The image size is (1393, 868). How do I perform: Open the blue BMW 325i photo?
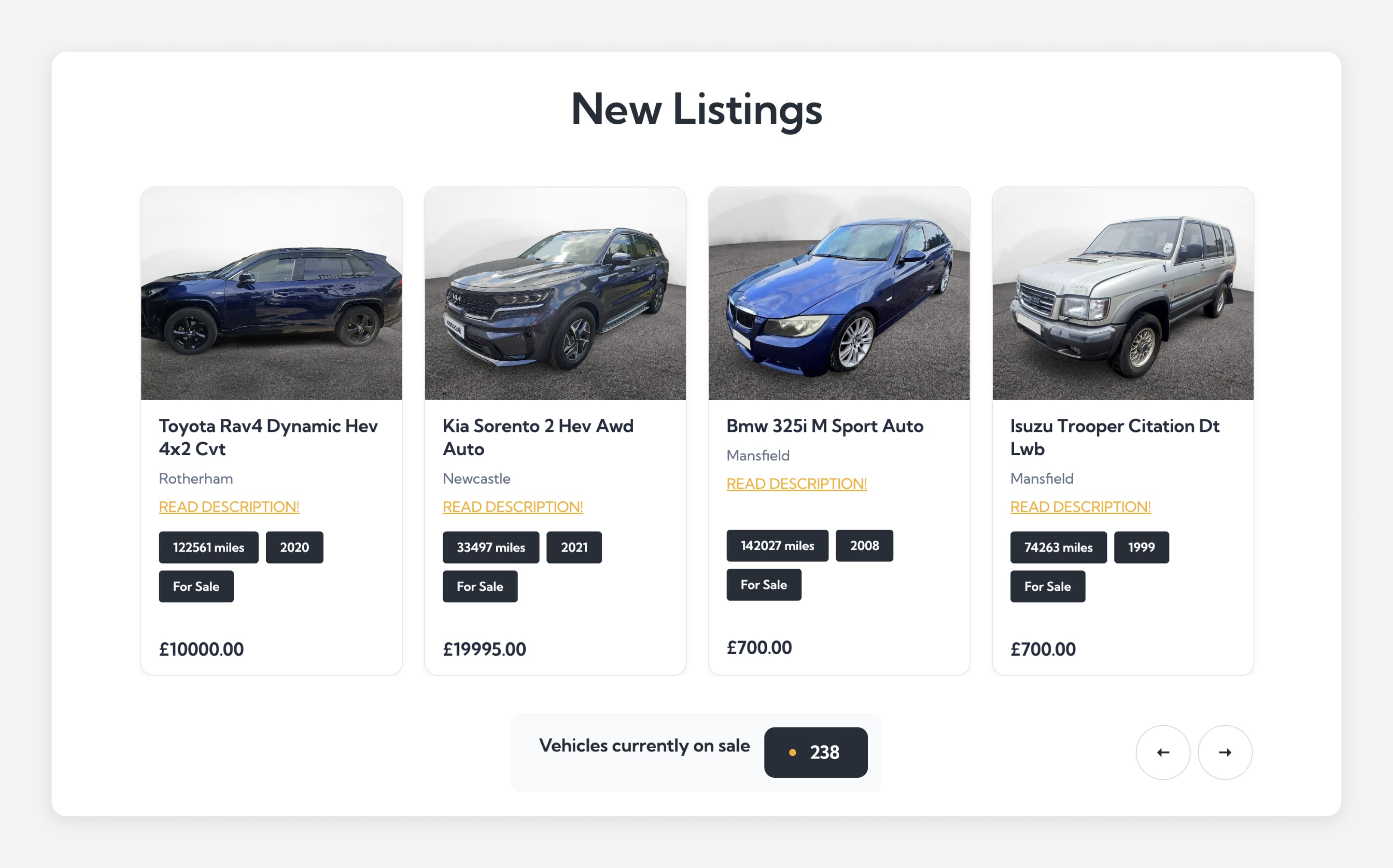point(838,294)
